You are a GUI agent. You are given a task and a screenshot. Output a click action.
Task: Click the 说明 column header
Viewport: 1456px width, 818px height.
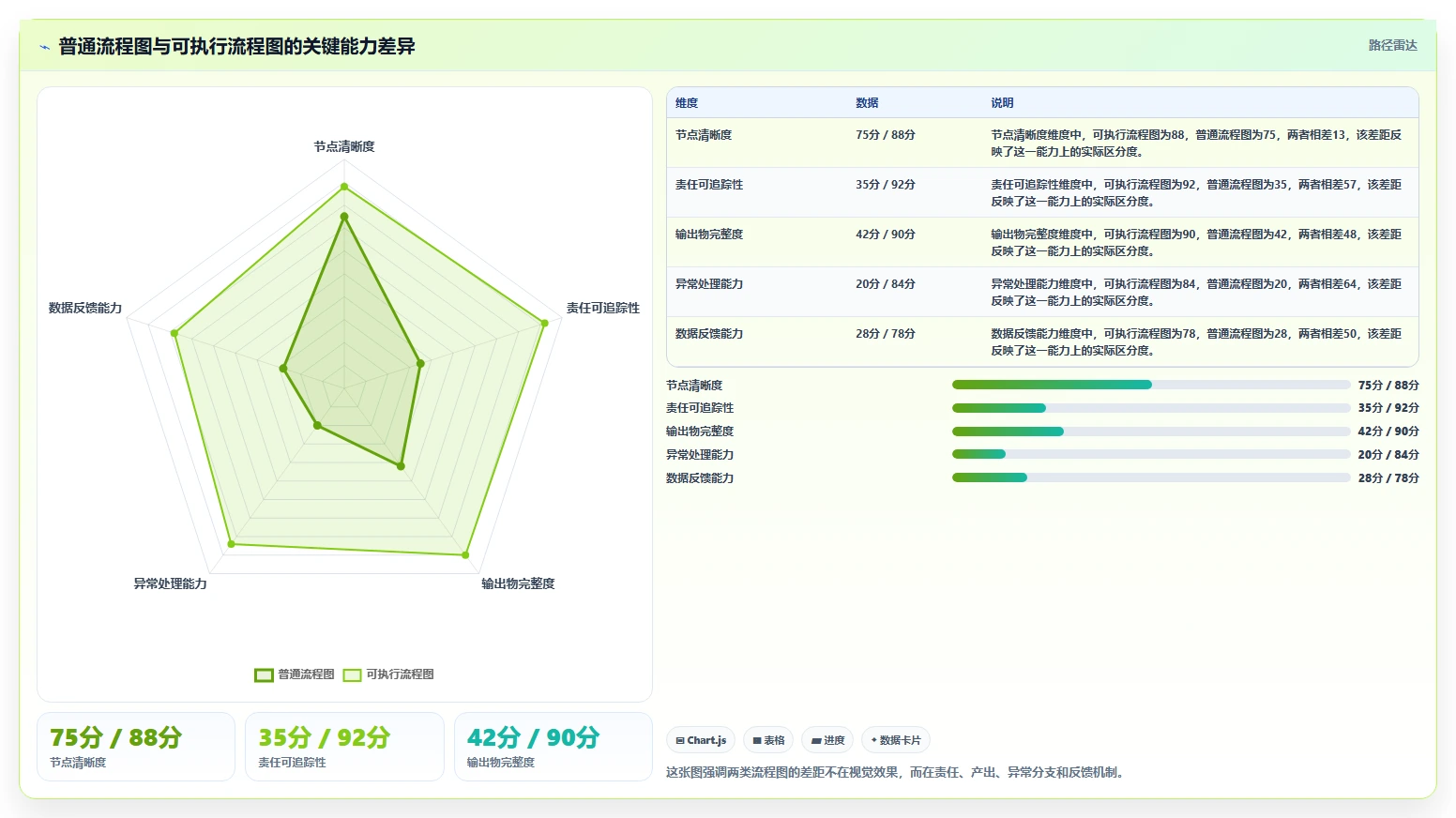coord(1002,103)
